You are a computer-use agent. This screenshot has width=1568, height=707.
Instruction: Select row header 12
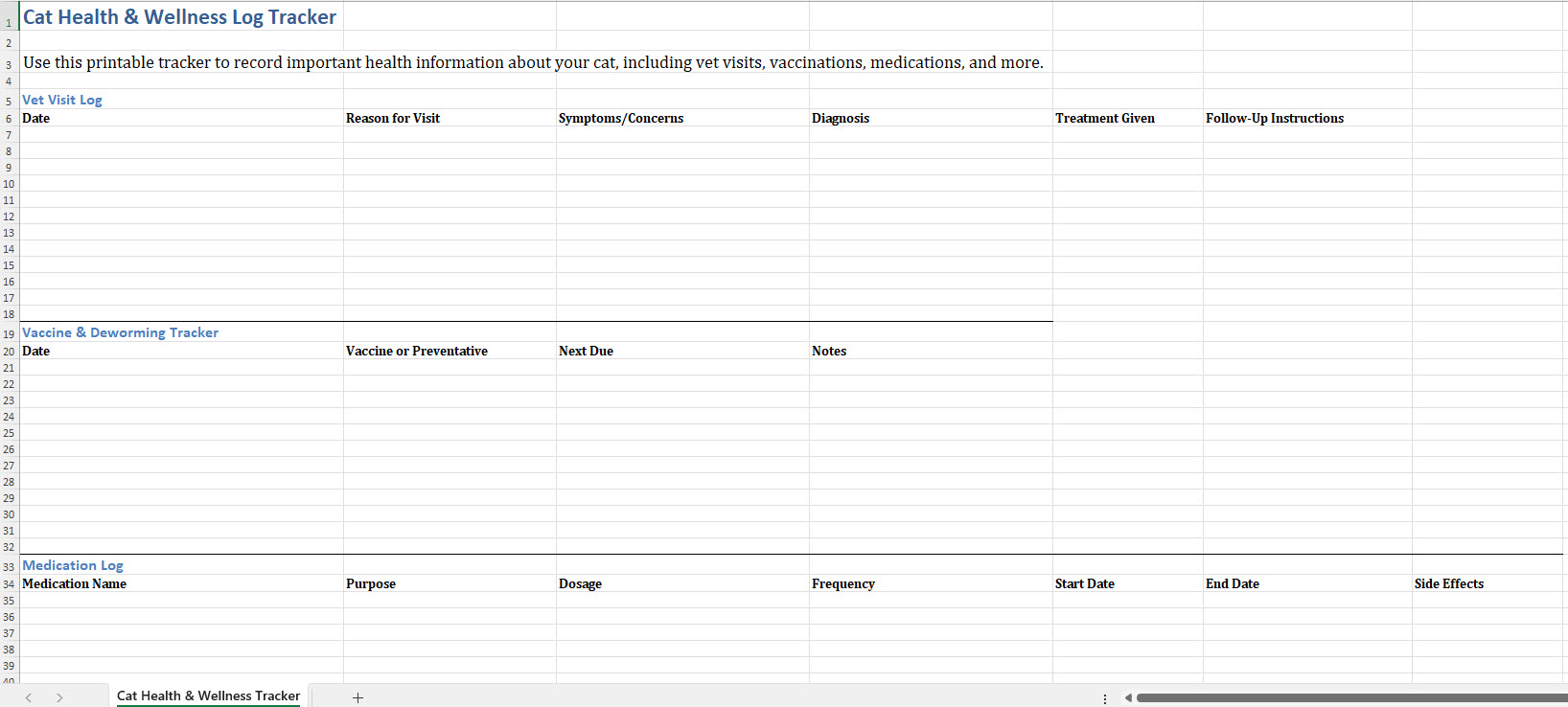pos(9,217)
